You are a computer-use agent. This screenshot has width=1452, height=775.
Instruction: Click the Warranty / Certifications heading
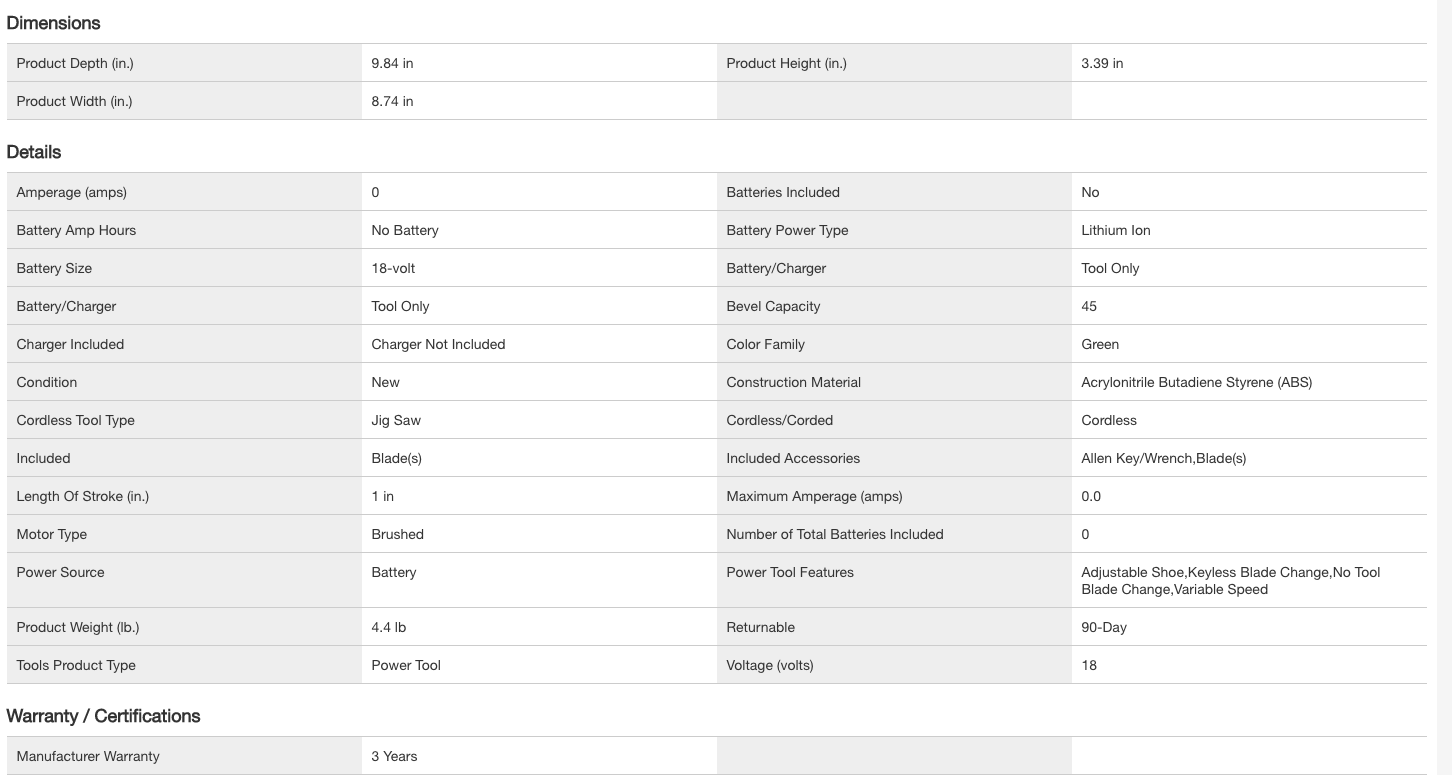tap(103, 716)
